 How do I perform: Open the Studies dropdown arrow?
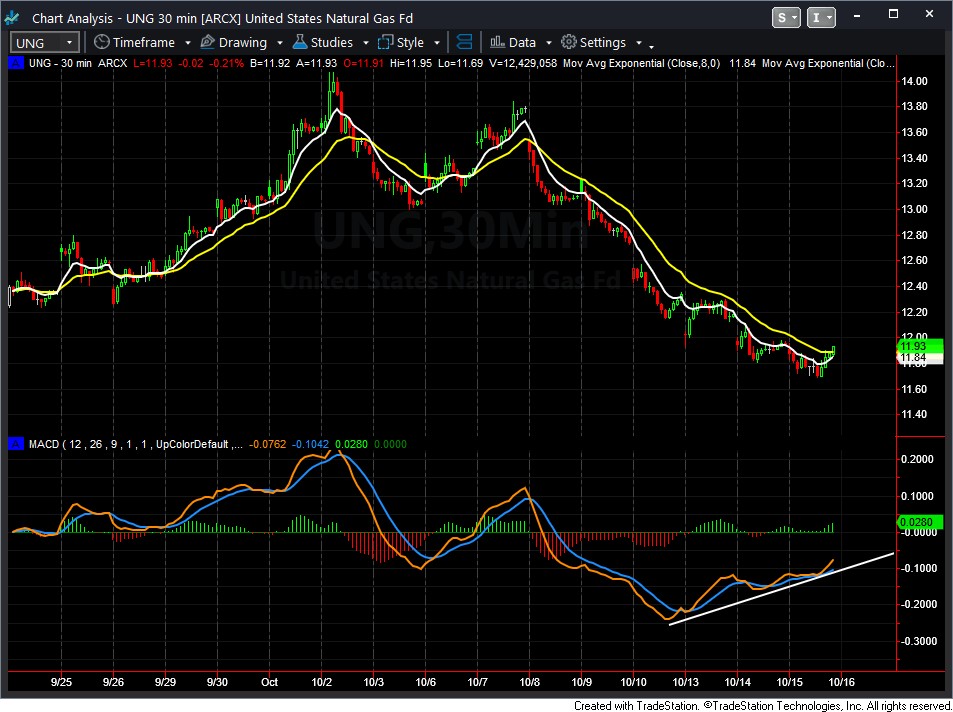(365, 43)
